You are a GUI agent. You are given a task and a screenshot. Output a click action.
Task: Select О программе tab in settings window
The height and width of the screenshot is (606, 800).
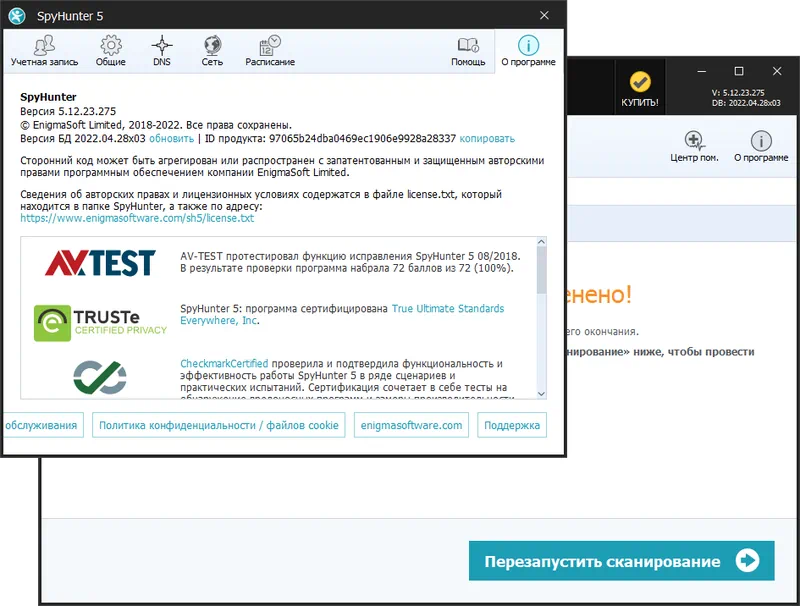[529, 51]
